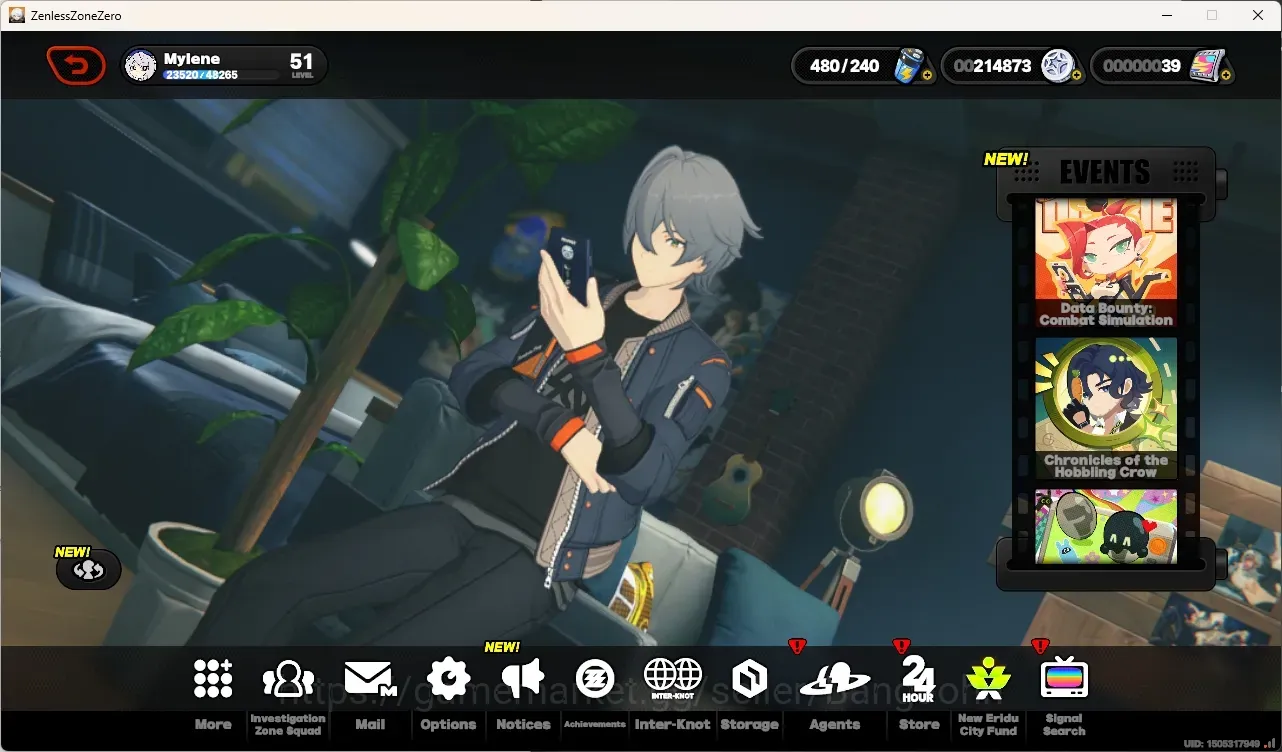Open Data Bounty: Combat Simulation event
The height and width of the screenshot is (752, 1282).
click(1106, 263)
